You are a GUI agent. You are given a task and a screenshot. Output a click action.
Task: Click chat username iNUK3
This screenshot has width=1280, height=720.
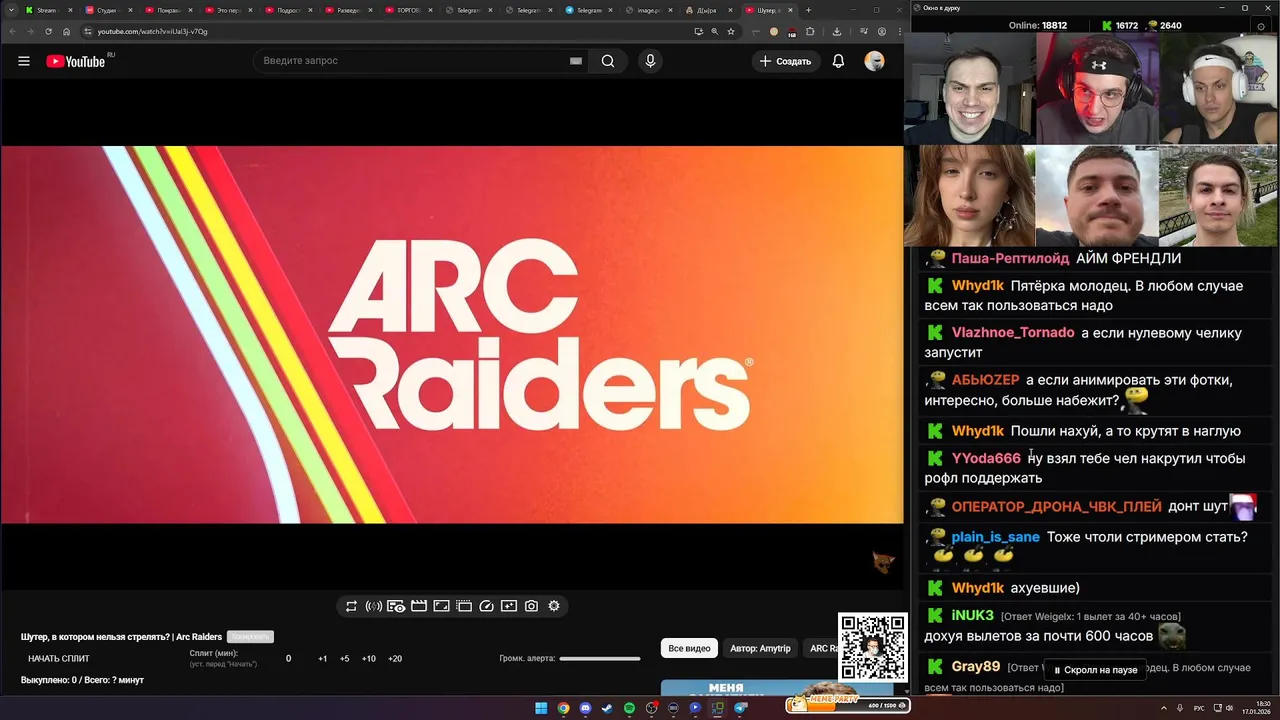[x=972, y=616]
